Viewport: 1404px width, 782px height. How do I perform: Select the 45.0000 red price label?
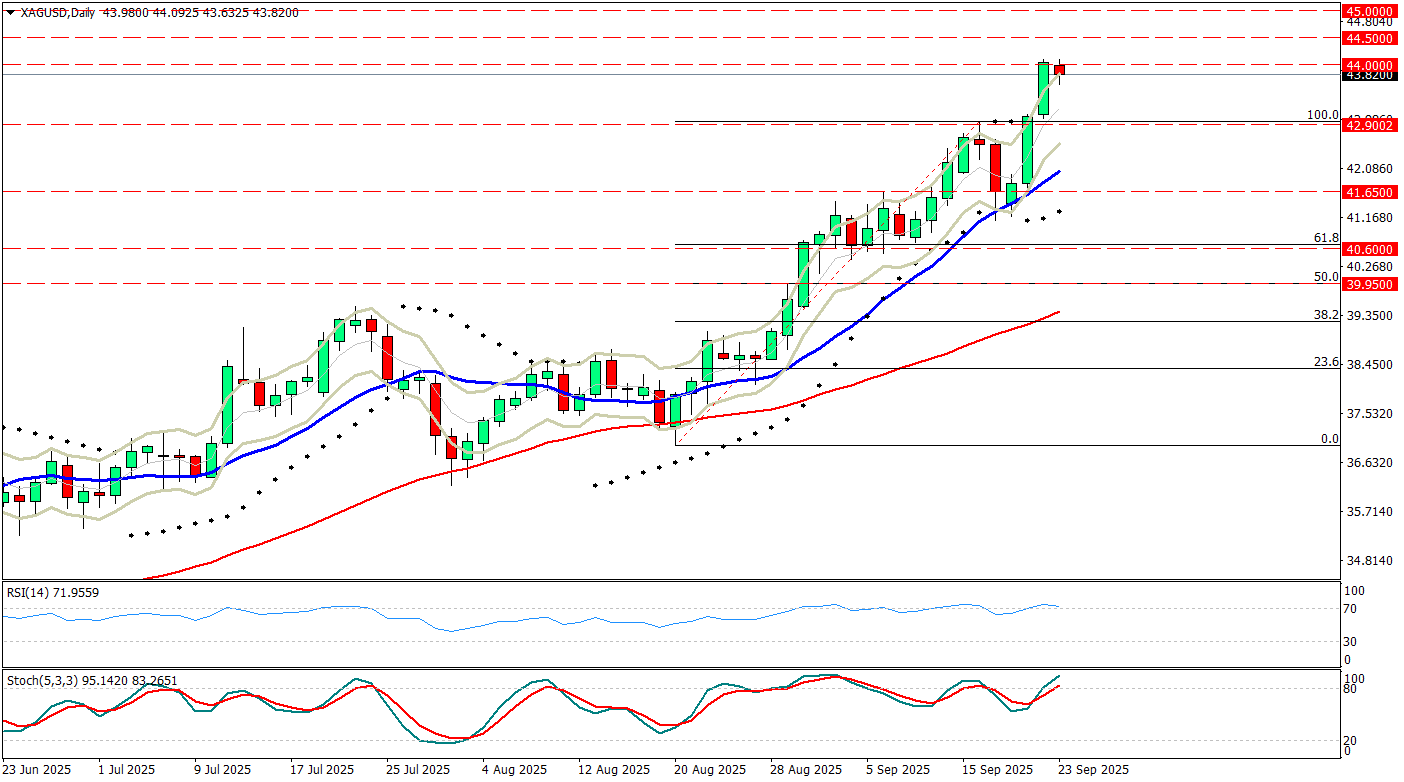pos(1370,9)
